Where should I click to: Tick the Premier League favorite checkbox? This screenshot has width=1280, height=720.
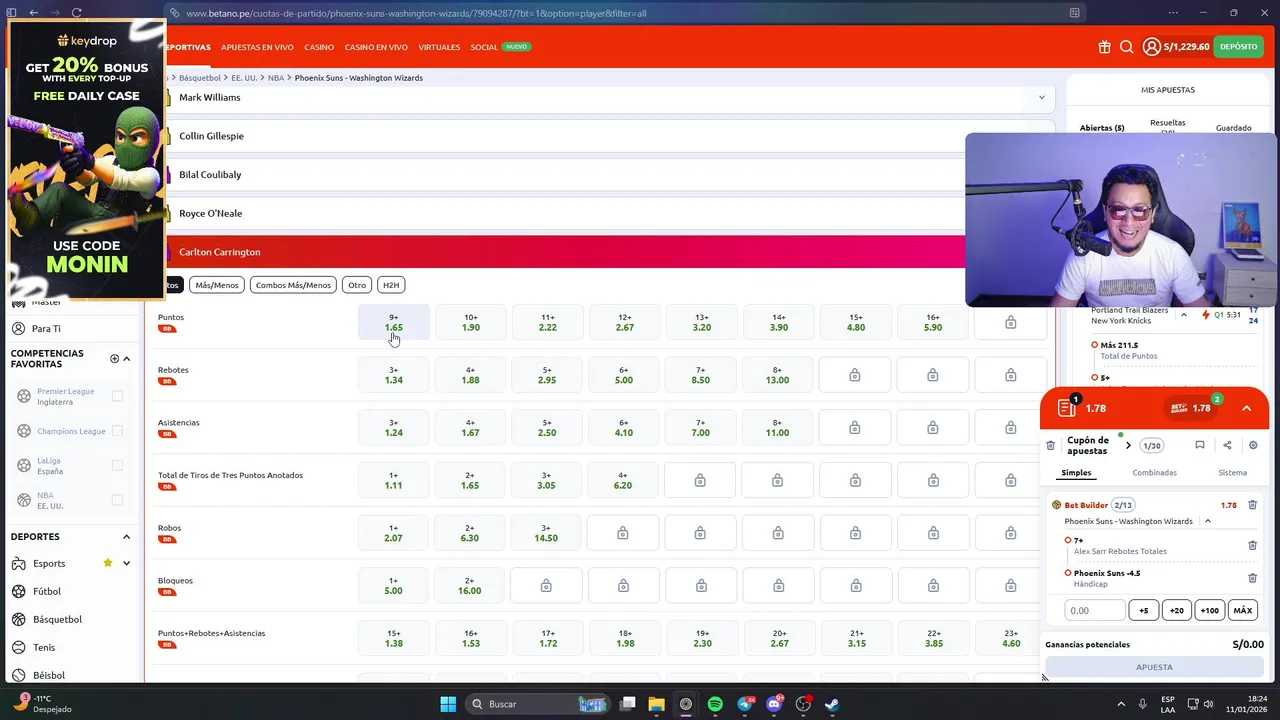point(117,396)
